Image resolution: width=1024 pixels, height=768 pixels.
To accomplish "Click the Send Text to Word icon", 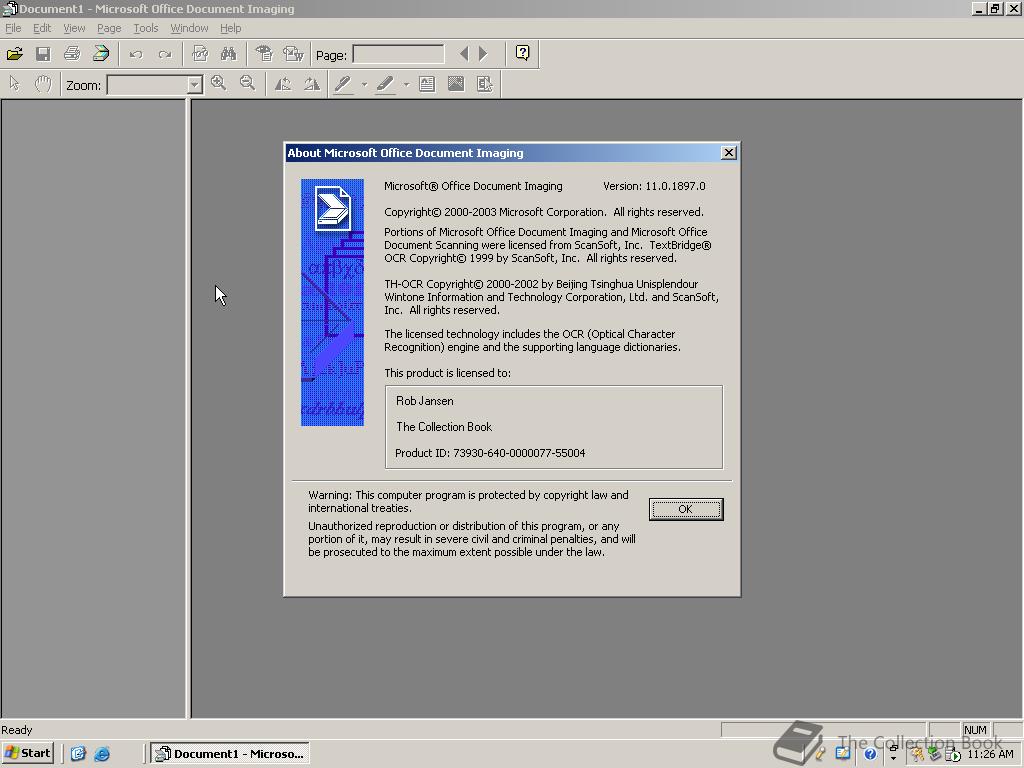I will [x=293, y=54].
